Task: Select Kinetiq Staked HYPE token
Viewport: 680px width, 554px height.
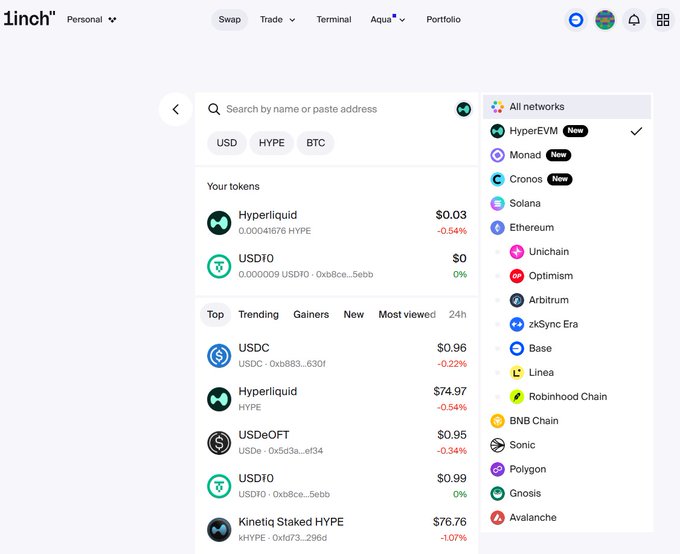Action: click(337, 529)
